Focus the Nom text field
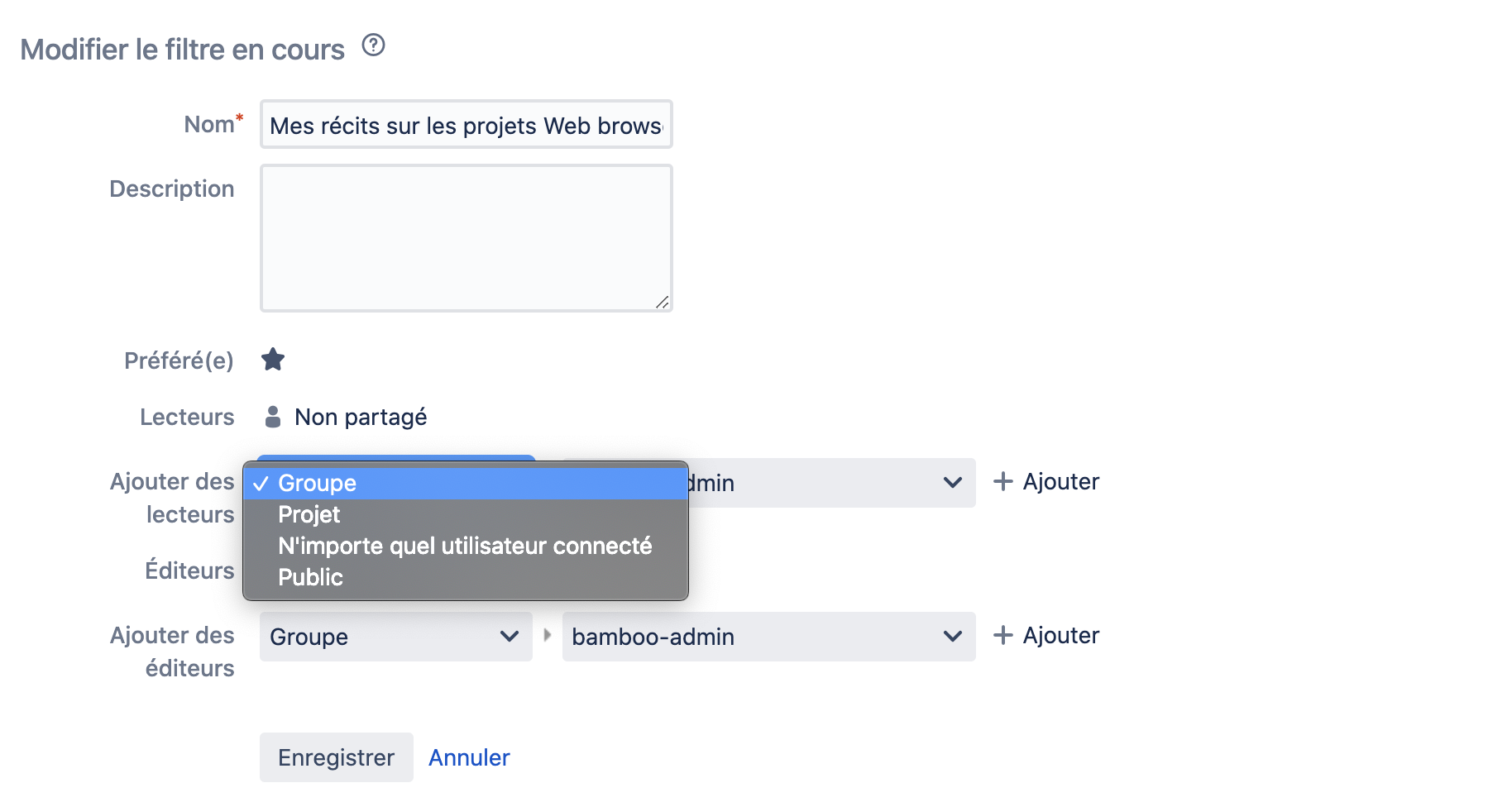Viewport: 1512px width, 802px height. click(466, 125)
